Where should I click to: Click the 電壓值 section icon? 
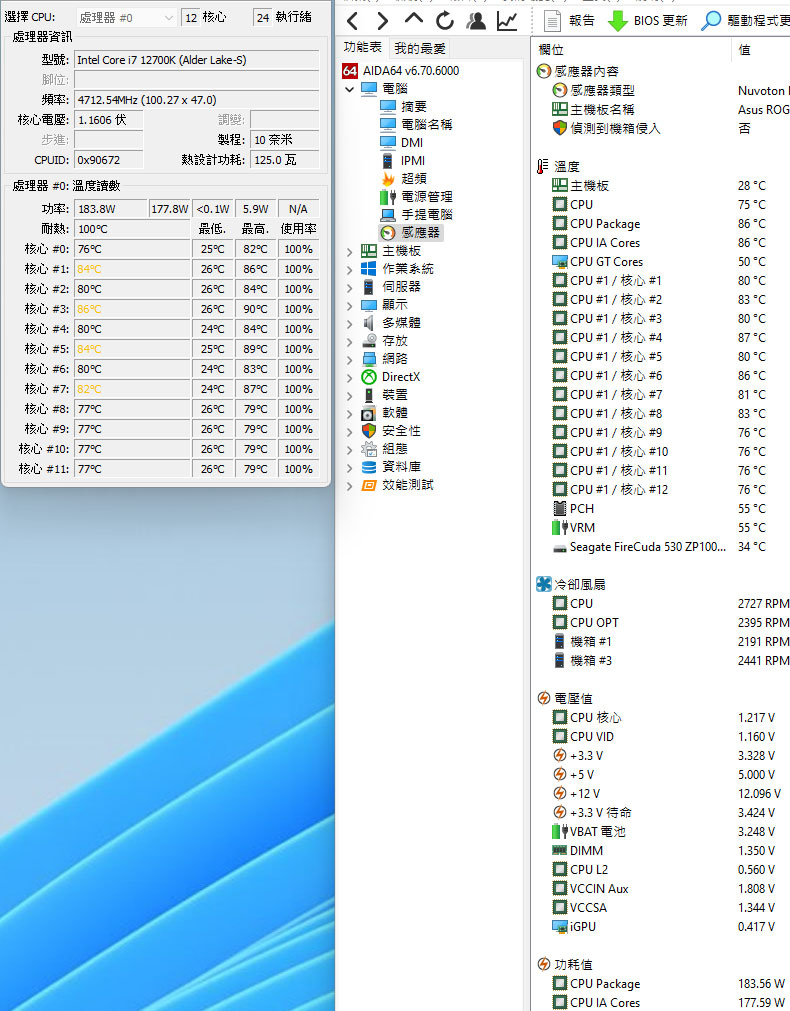pyautogui.click(x=544, y=698)
